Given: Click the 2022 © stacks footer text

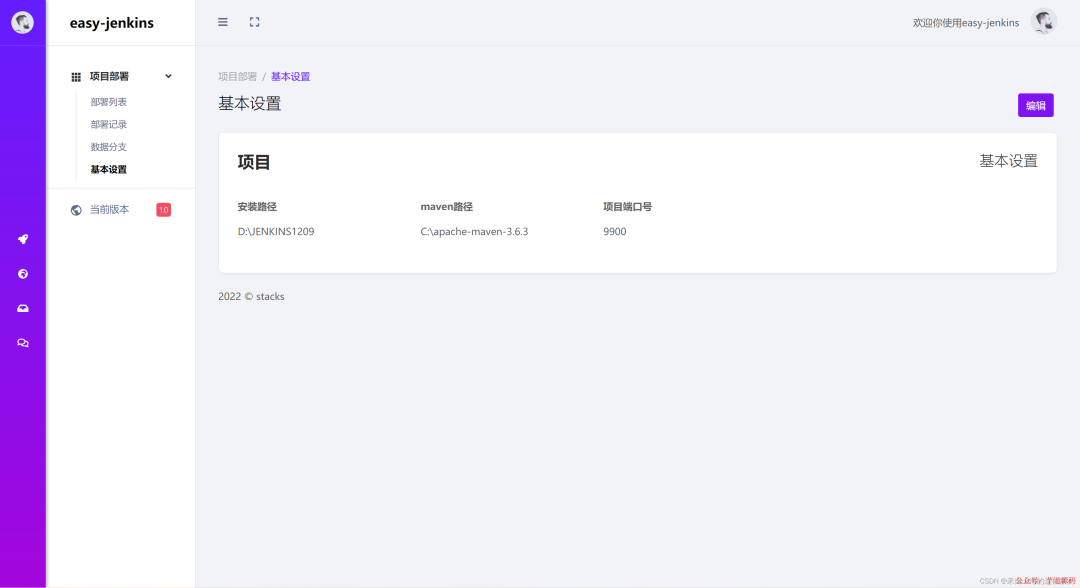Looking at the screenshot, I should pyautogui.click(x=250, y=296).
